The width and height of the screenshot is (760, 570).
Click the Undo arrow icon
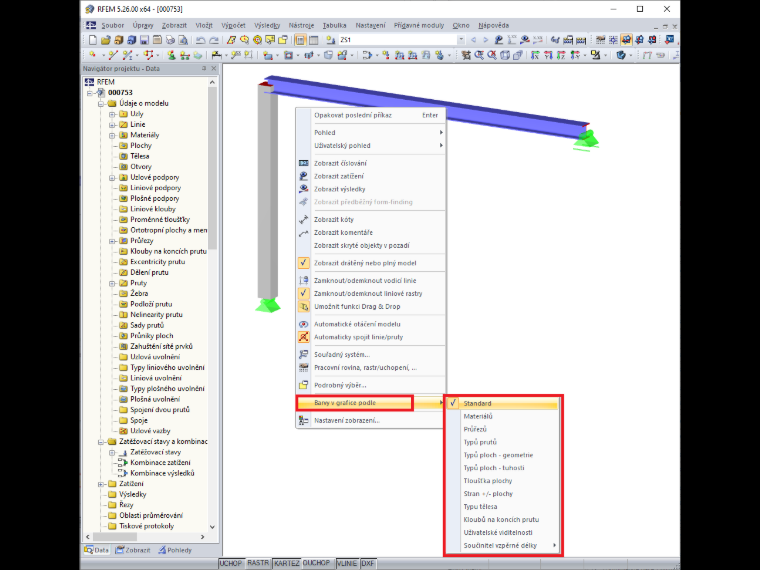click(201, 40)
